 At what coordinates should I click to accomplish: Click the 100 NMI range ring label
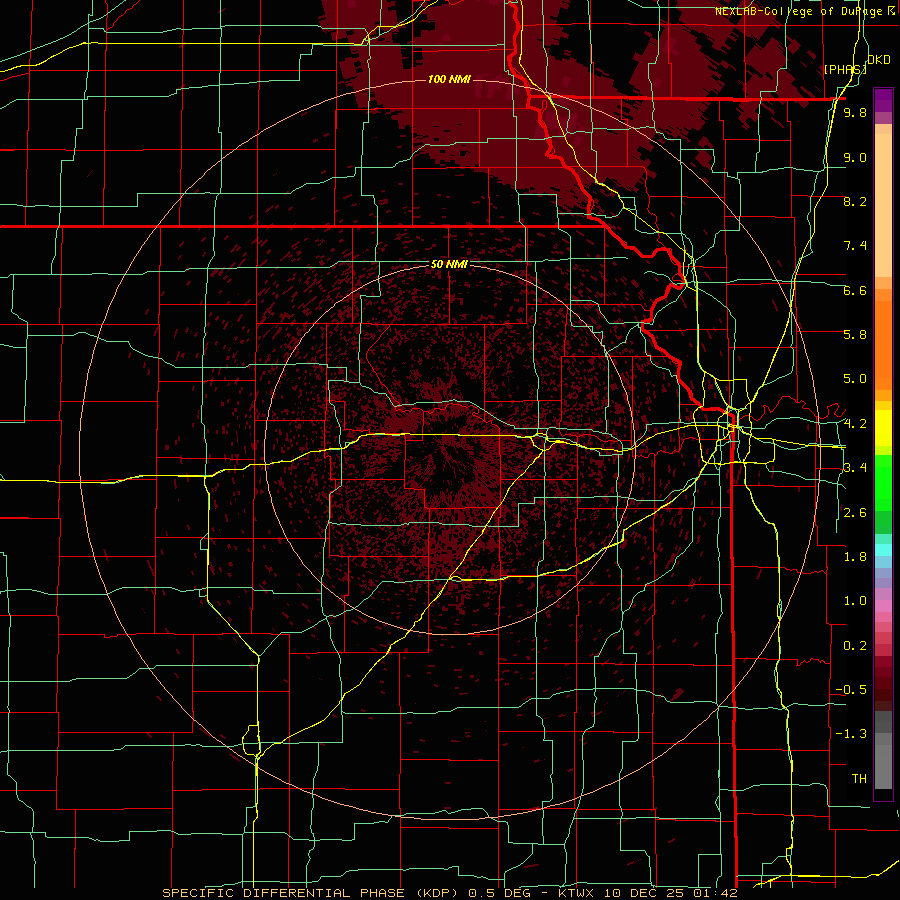pyautogui.click(x=449, y=79)
